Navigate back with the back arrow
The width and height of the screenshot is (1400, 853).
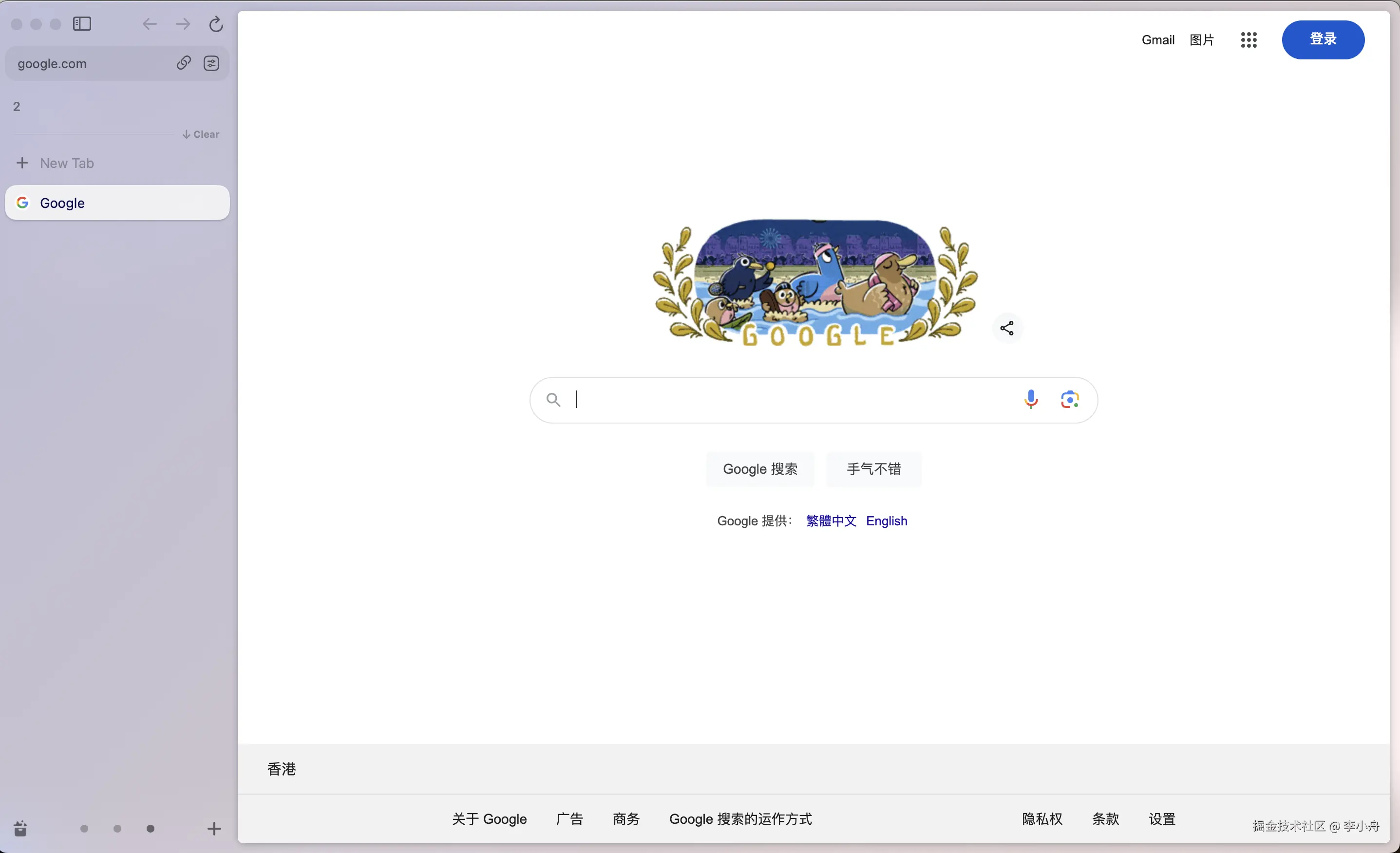click(x=150, y=24)
